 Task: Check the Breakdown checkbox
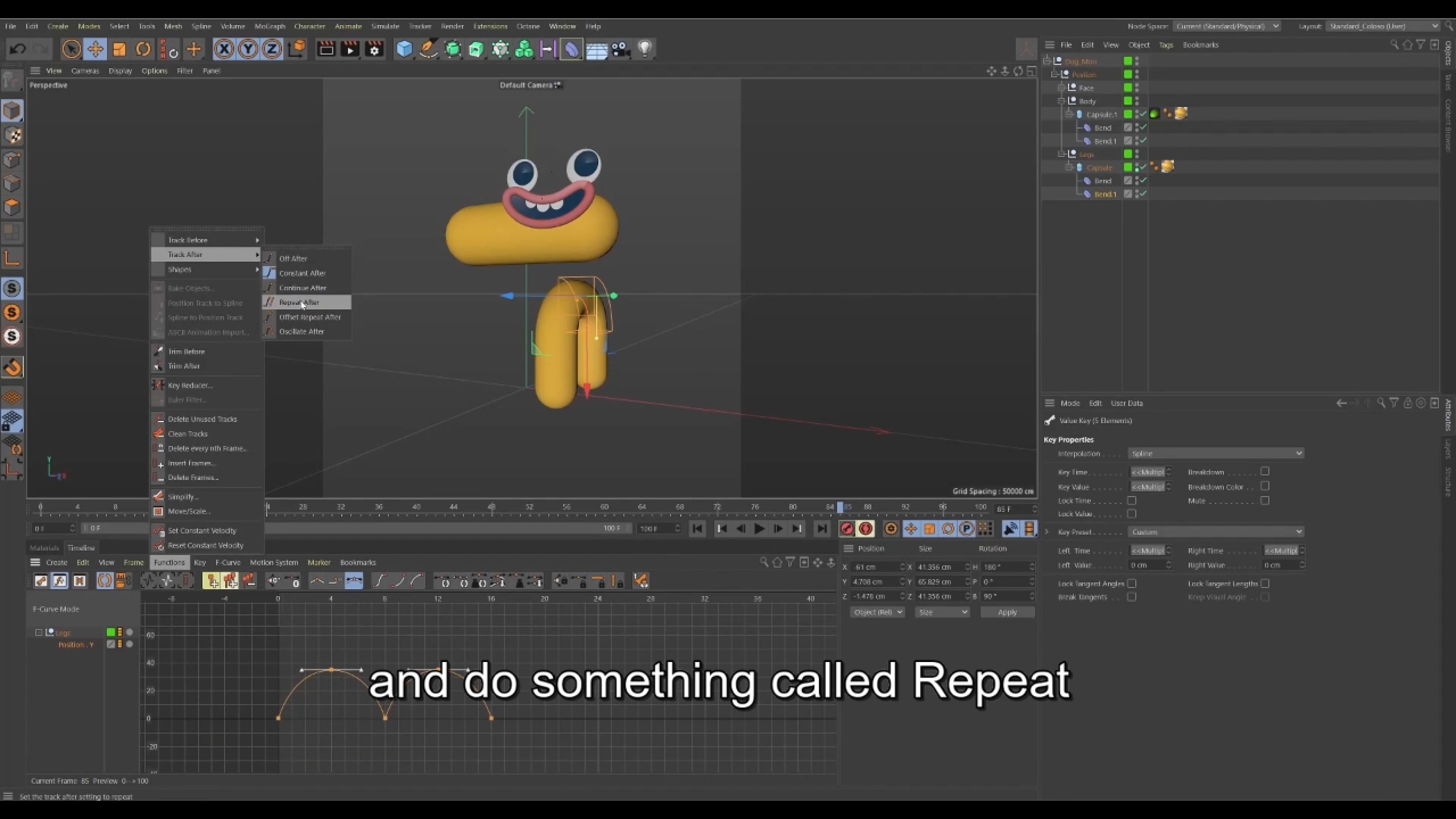click(1265, 471)
